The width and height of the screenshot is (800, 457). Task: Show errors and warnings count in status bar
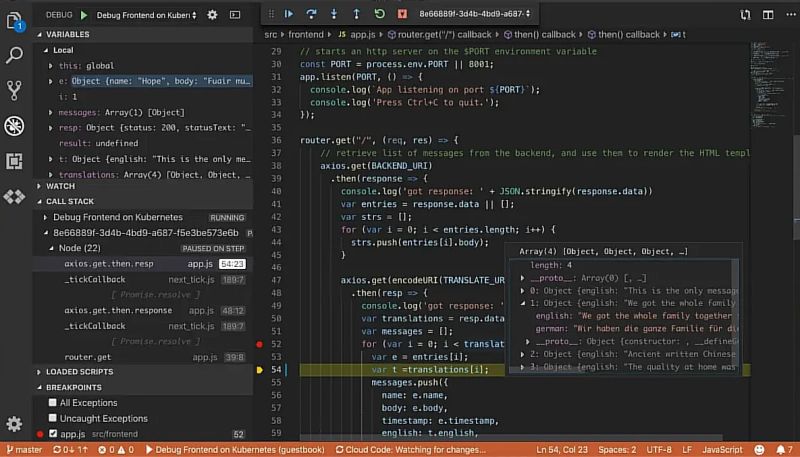coord(116,449)
